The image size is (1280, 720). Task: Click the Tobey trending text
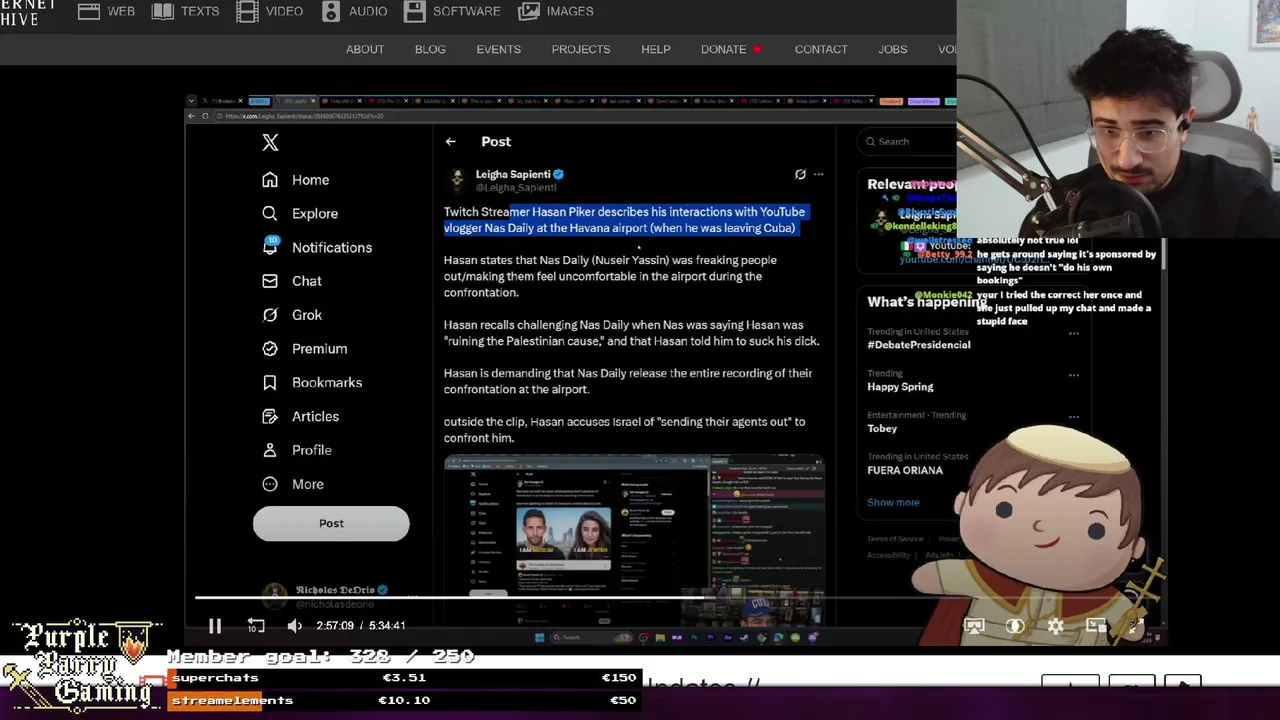[882, 429]
